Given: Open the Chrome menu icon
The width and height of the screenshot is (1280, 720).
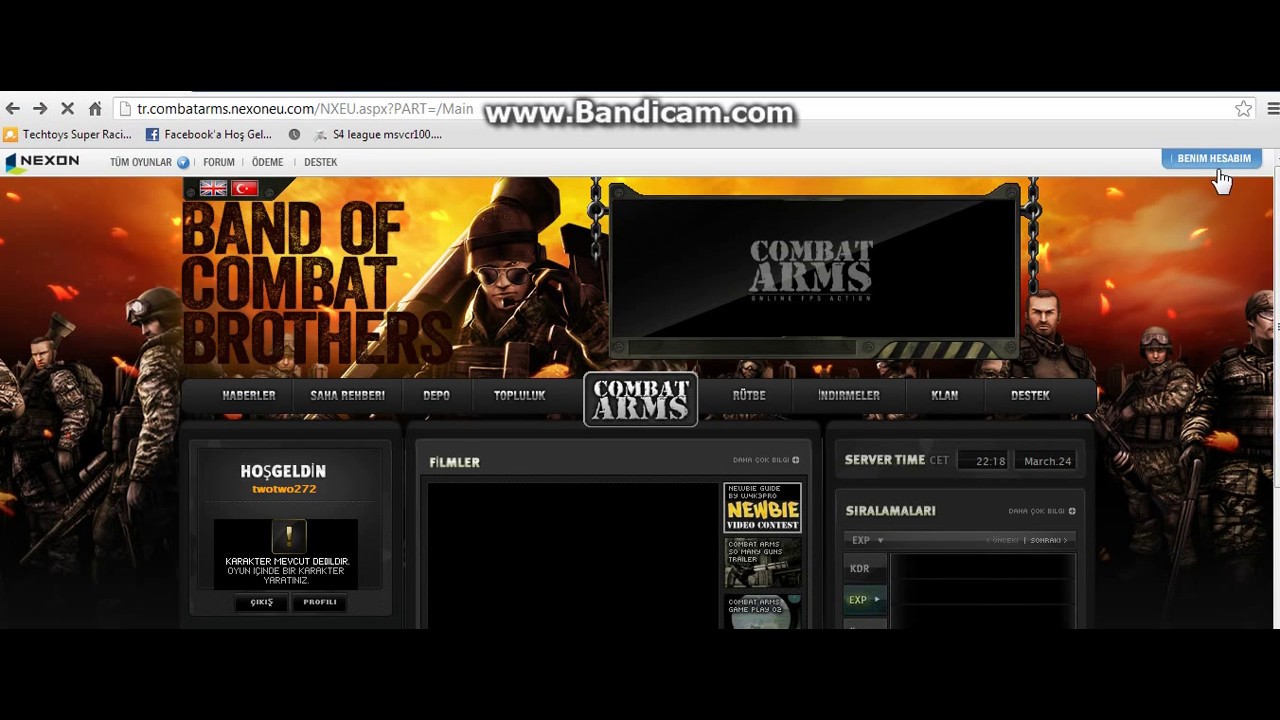Looking at the screenshot, I should (1272, 109).
